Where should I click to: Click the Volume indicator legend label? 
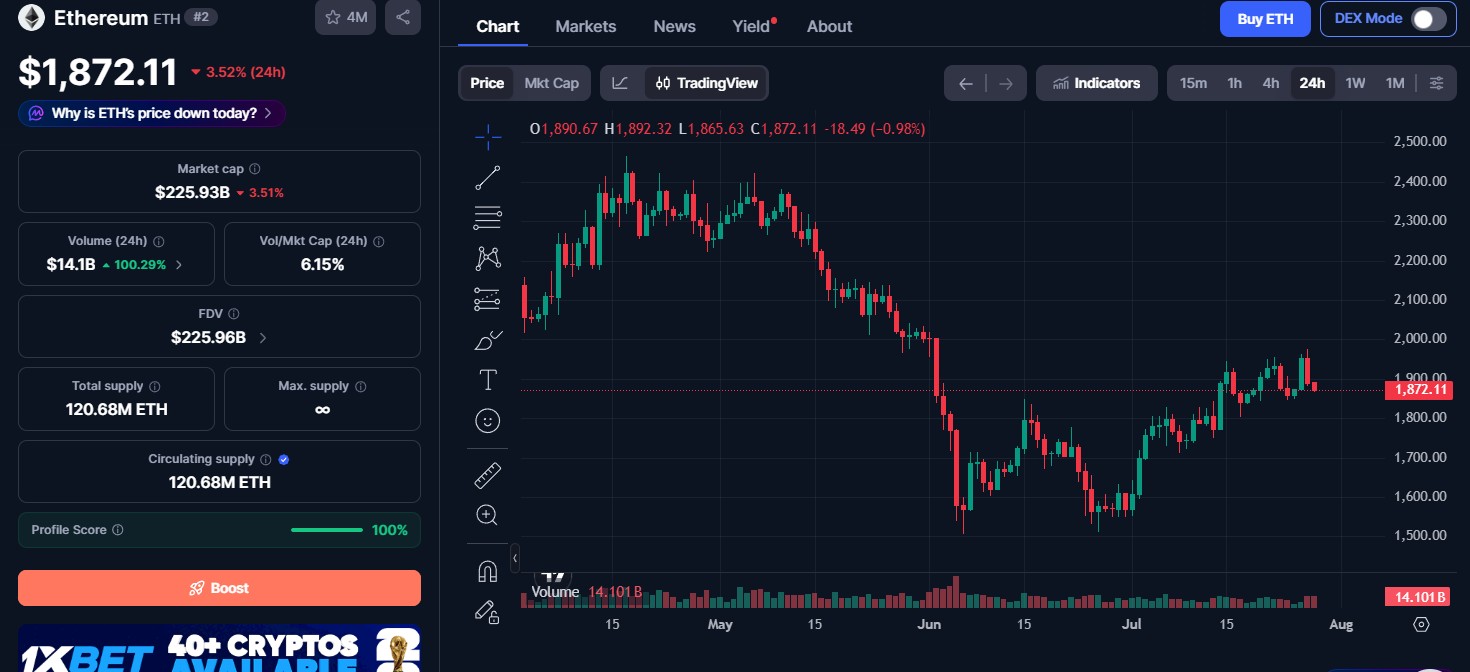(555, 592)
